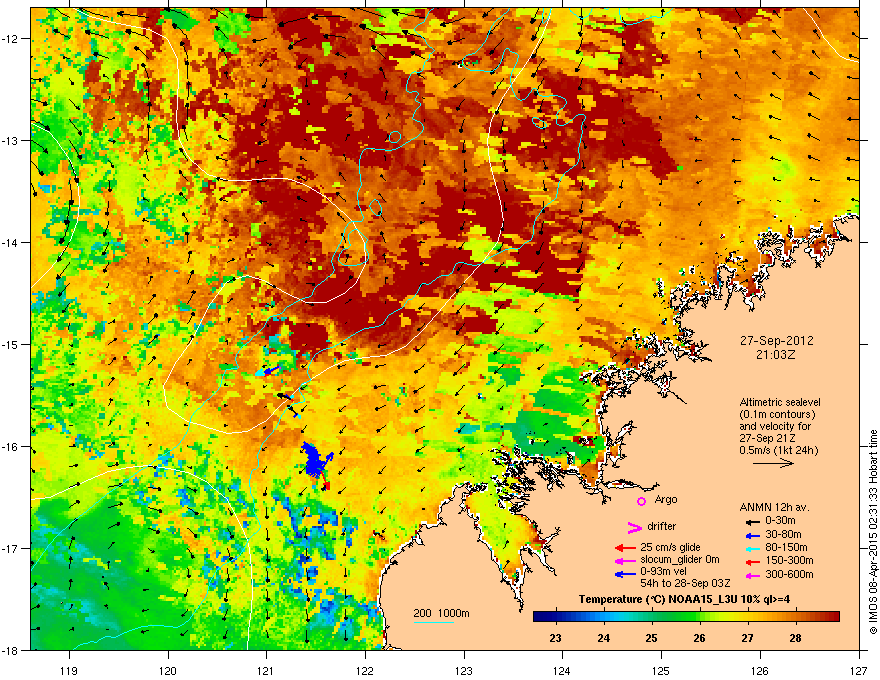Click the blue glider track cluster on the map
The width and height of the screenshot is (880, 680).
[316, 460]
